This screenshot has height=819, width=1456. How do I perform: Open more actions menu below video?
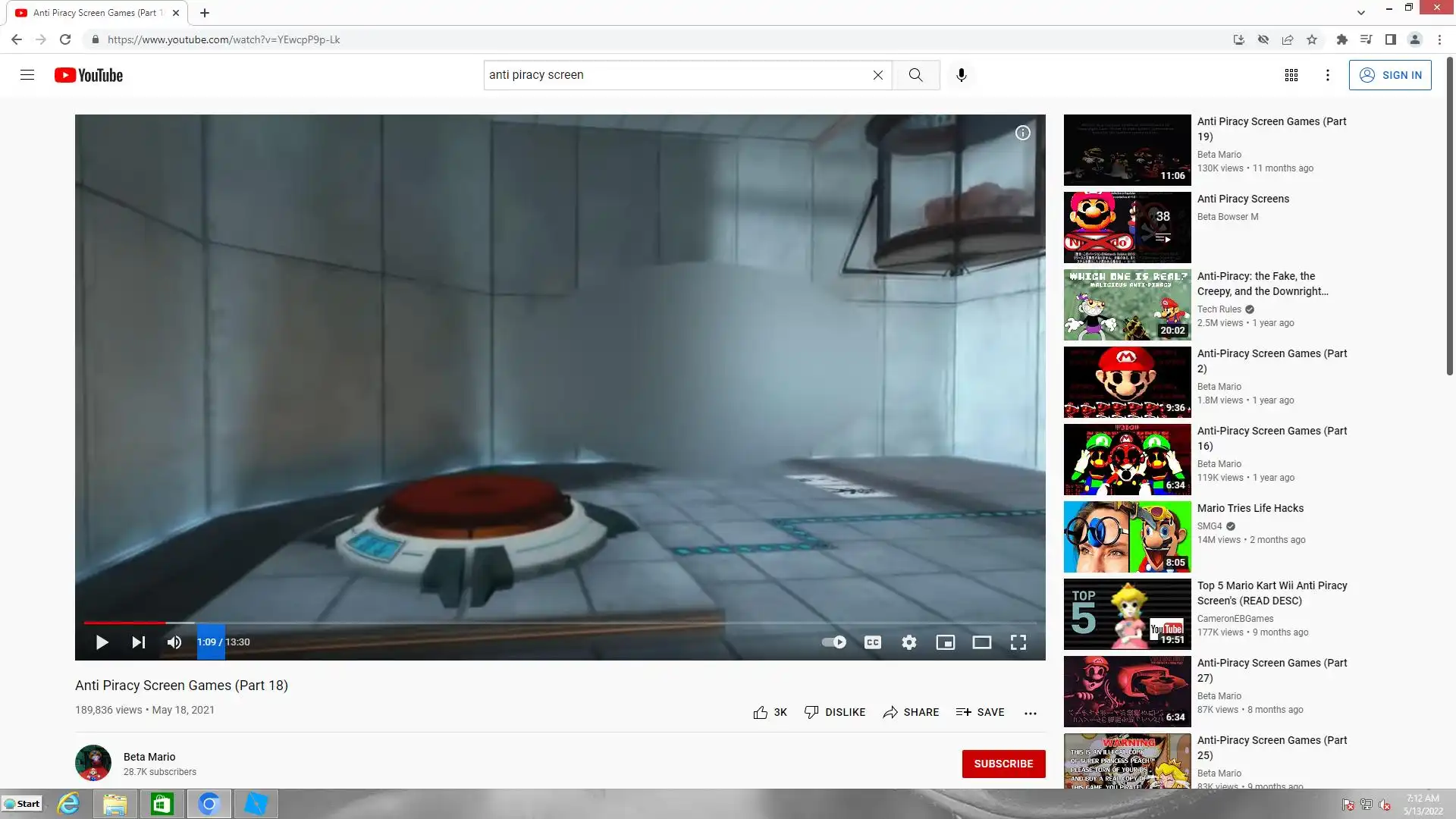point(1030,713)
